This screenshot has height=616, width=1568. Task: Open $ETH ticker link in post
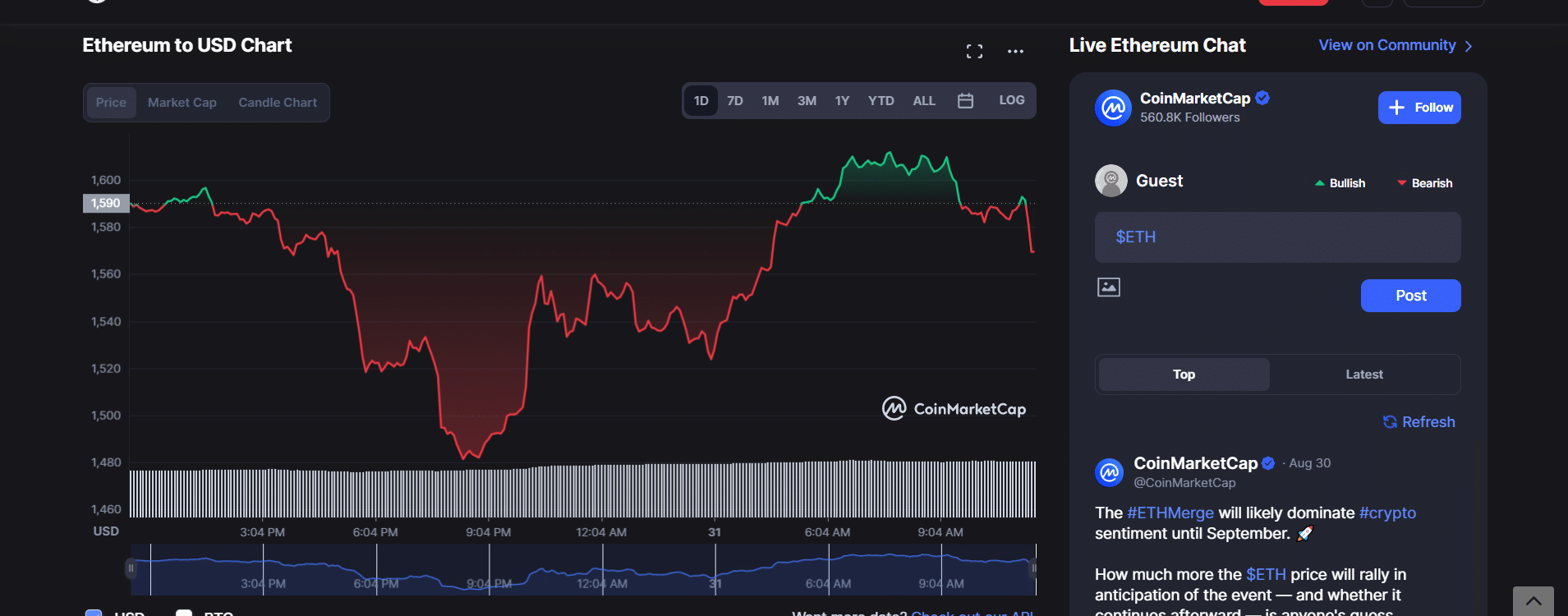point(1266,575)
